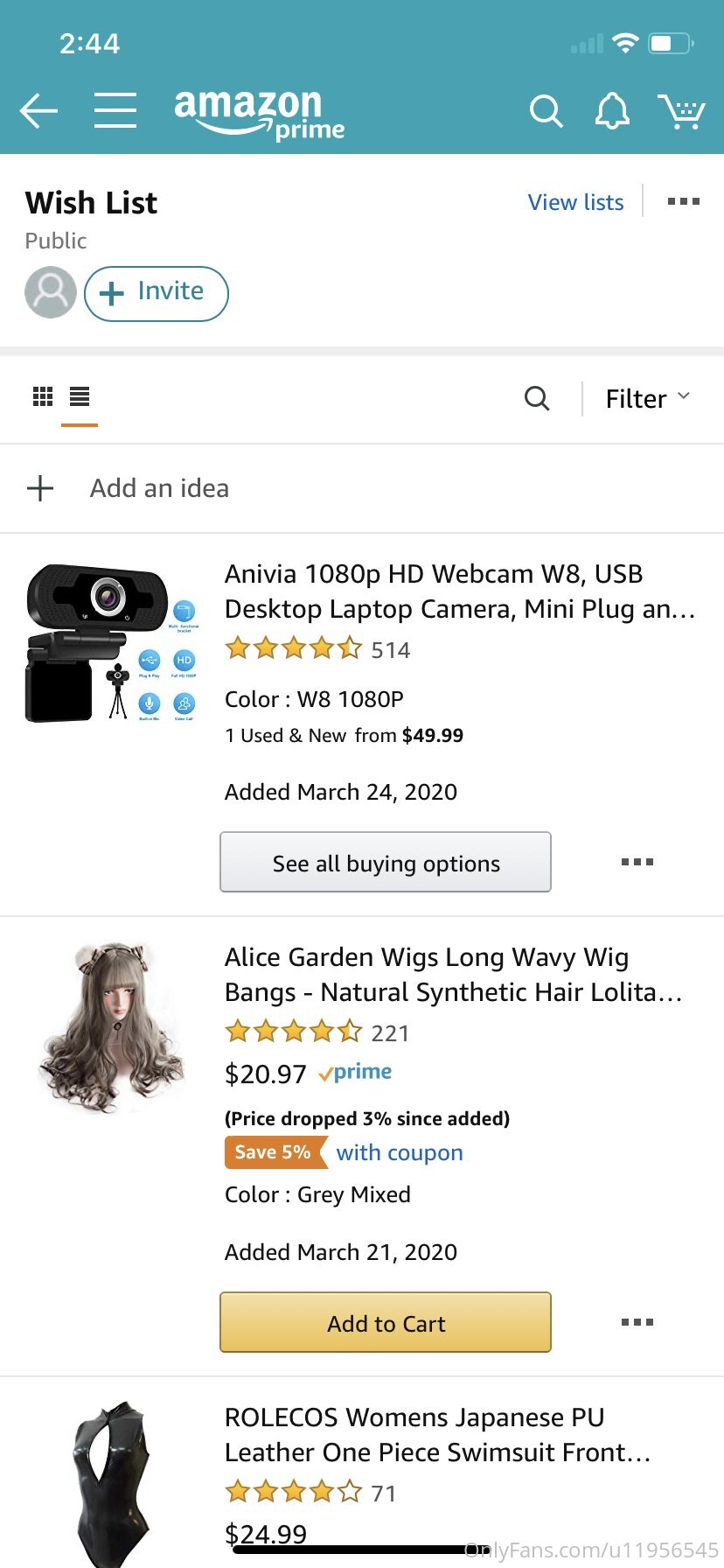This screenshot has height=1568, width=724.
Task: Tap Add an idea field
Action: [362, 488]
